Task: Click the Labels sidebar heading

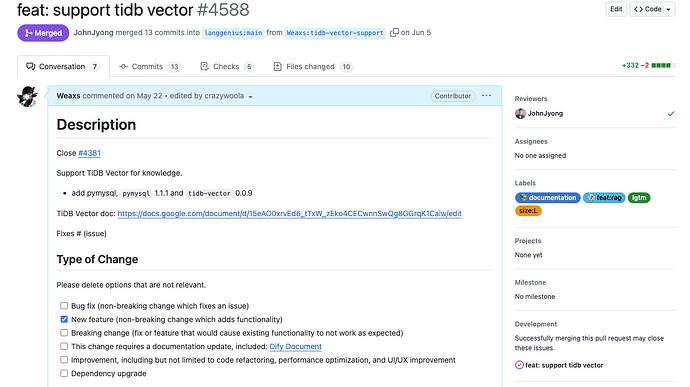Action: click(525, 183)
